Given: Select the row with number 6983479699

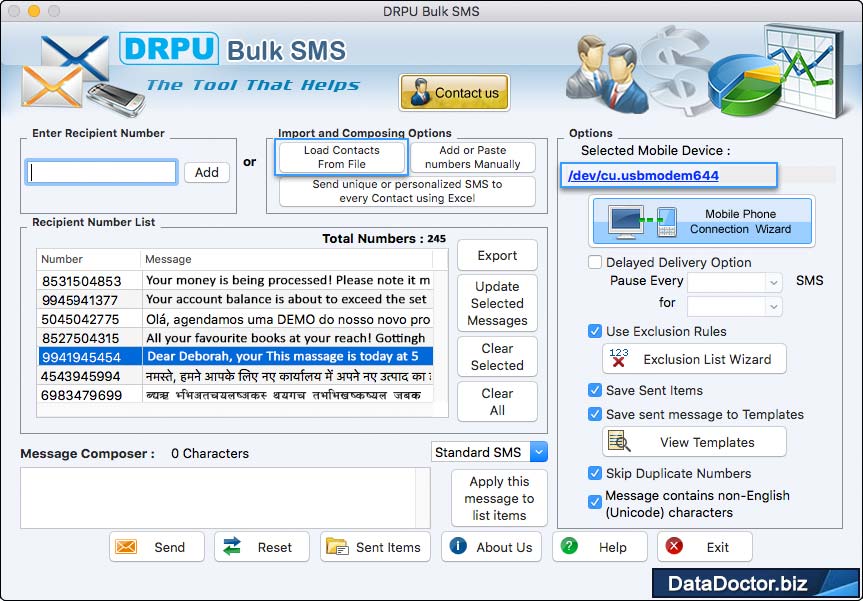Looking at the screenshot, I should [235, 395].
